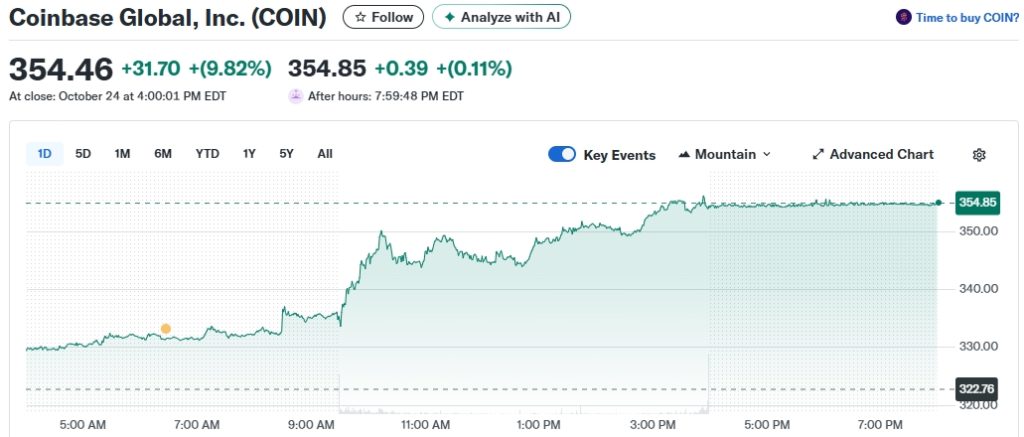Switch to the 5D range tab

83,154
